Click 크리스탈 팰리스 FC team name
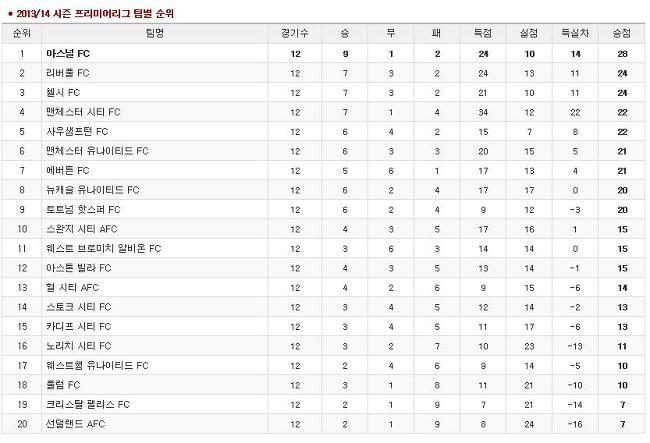This screenshot has height=443, width=650. pos(88,404)
